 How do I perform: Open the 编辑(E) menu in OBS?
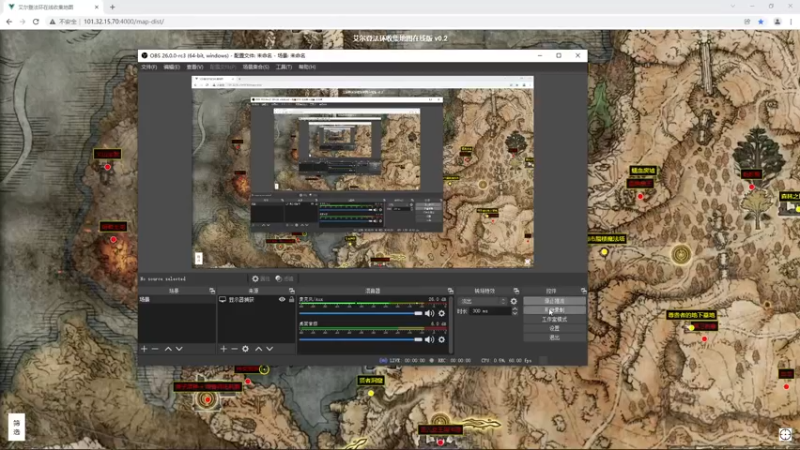171,67
